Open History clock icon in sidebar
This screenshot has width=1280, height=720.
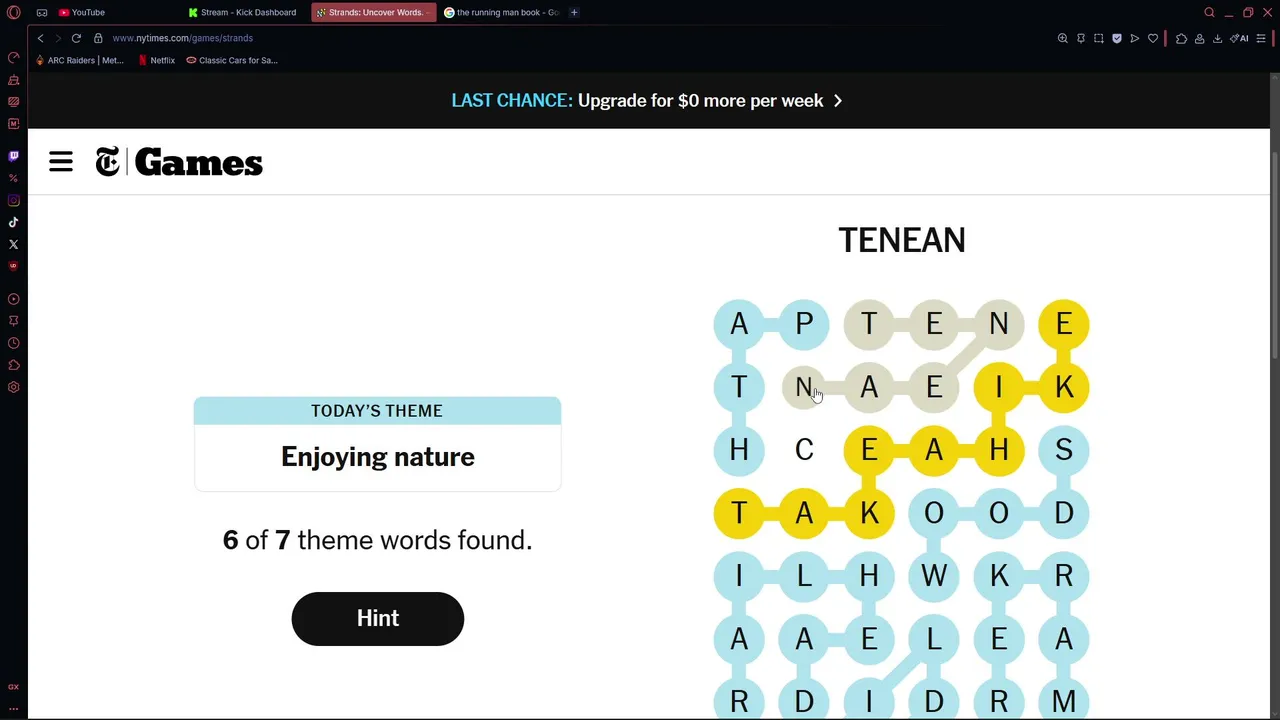[x=13, y=343]
